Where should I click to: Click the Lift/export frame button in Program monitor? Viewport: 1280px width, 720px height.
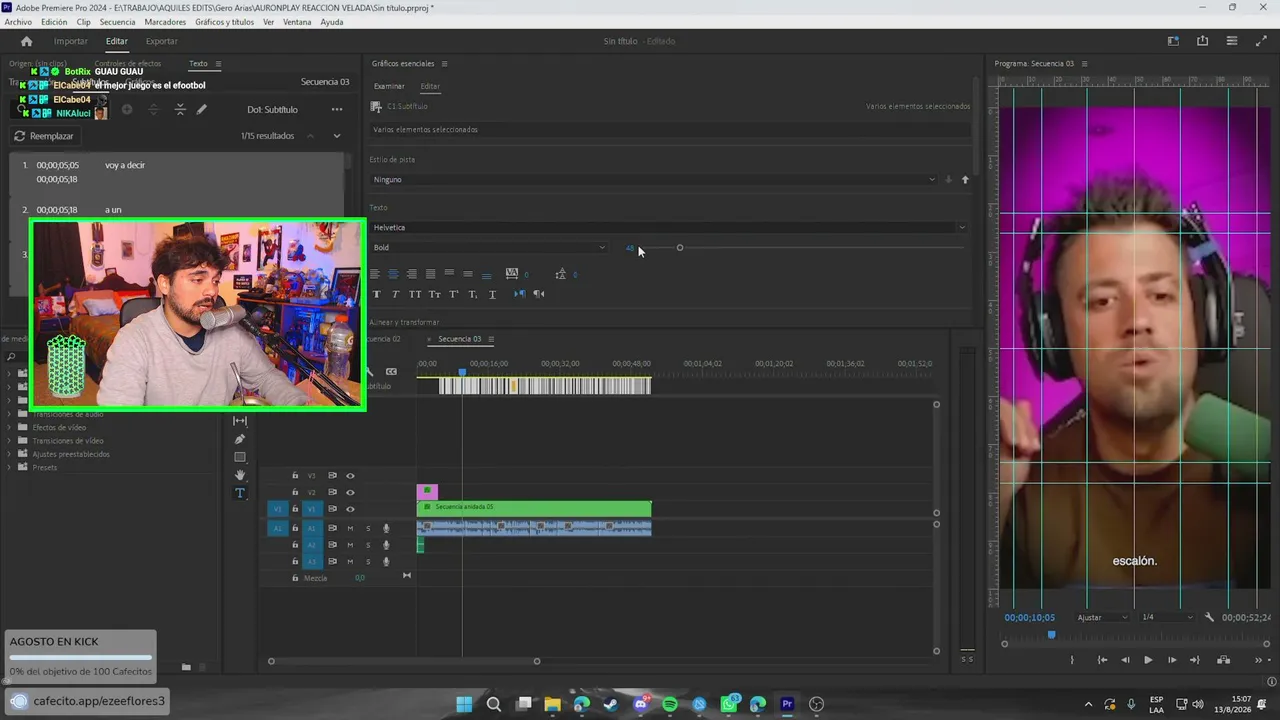coord(1223,660)
